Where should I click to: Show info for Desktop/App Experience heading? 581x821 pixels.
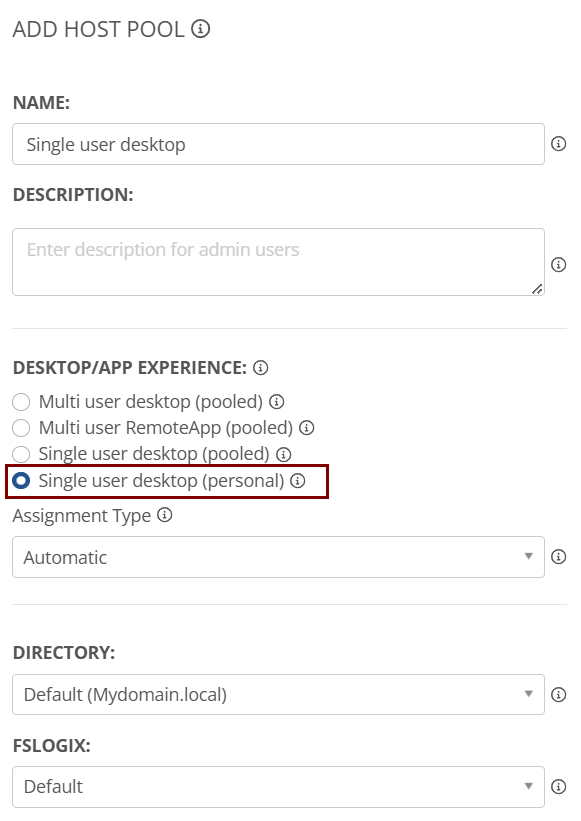261,368
